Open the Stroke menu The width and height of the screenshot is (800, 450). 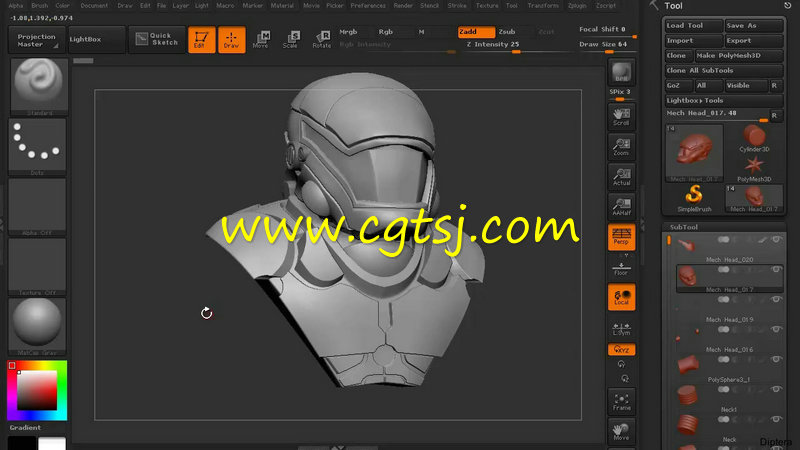pyautogui.click(x=457, y=6)
